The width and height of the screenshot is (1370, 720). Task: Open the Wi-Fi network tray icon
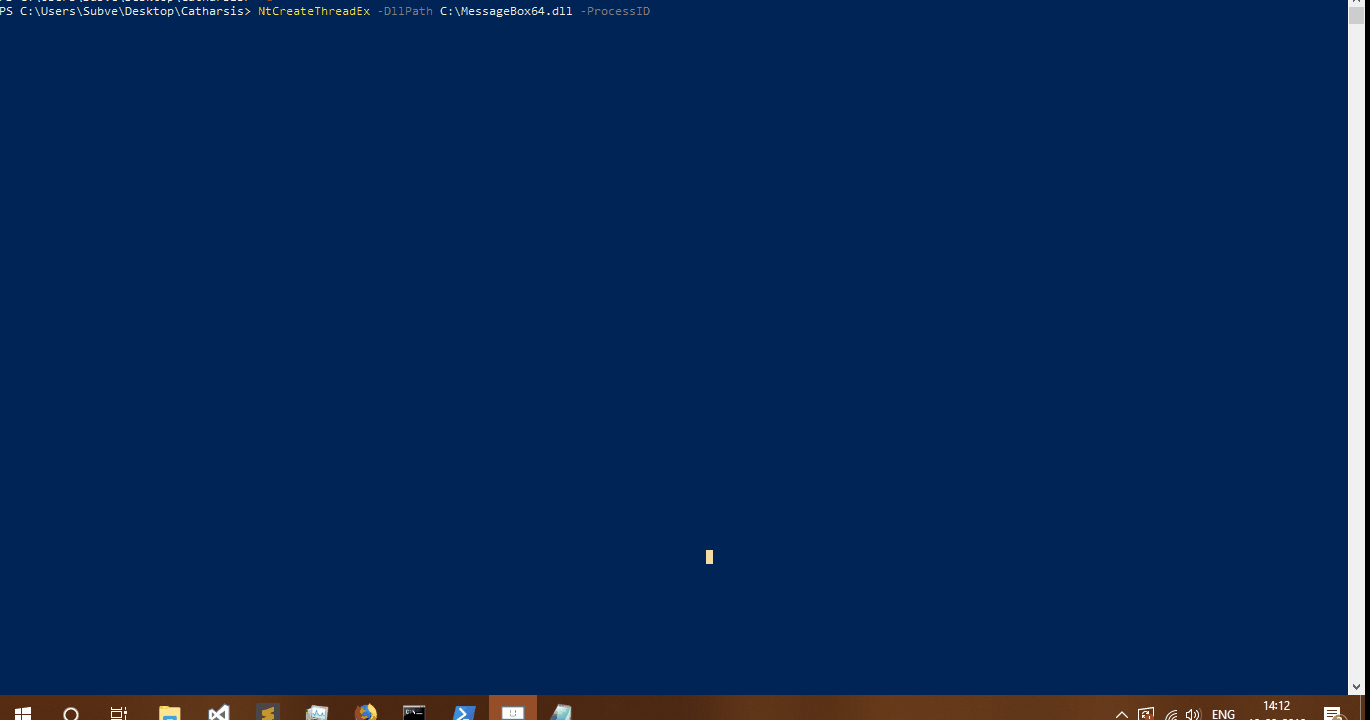[x=1171, y=714]
